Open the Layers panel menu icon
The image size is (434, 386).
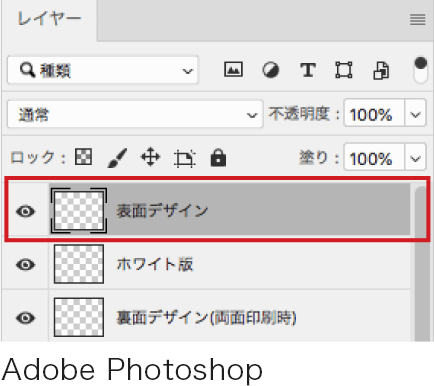point(417,20)
